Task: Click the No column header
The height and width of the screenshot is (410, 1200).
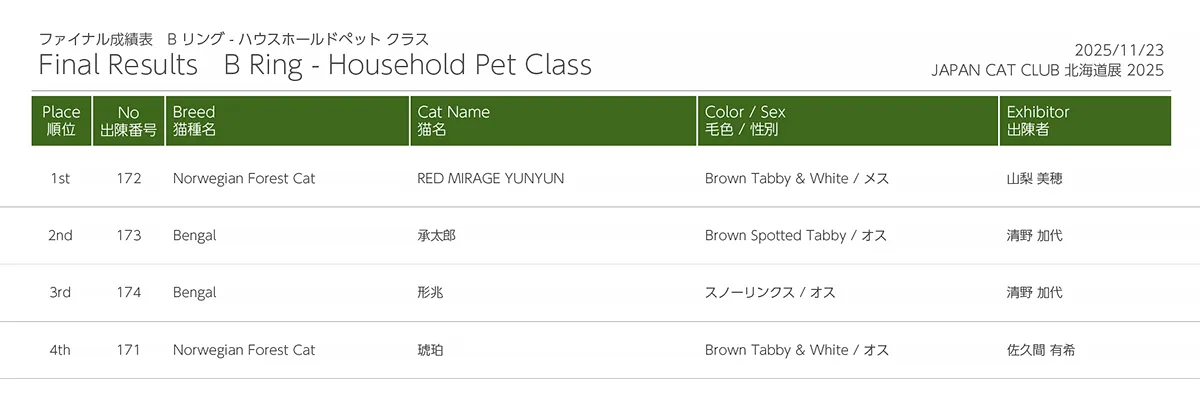Action: [128, 121]
